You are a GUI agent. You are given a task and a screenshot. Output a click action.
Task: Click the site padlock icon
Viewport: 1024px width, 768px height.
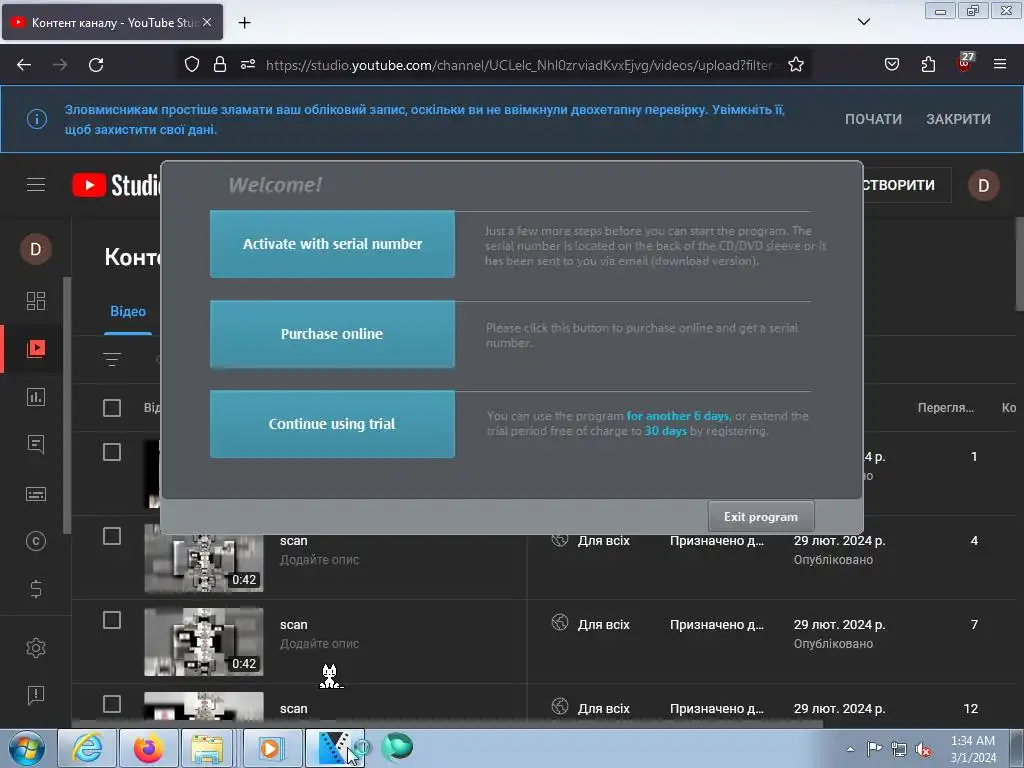click(220, 65)
